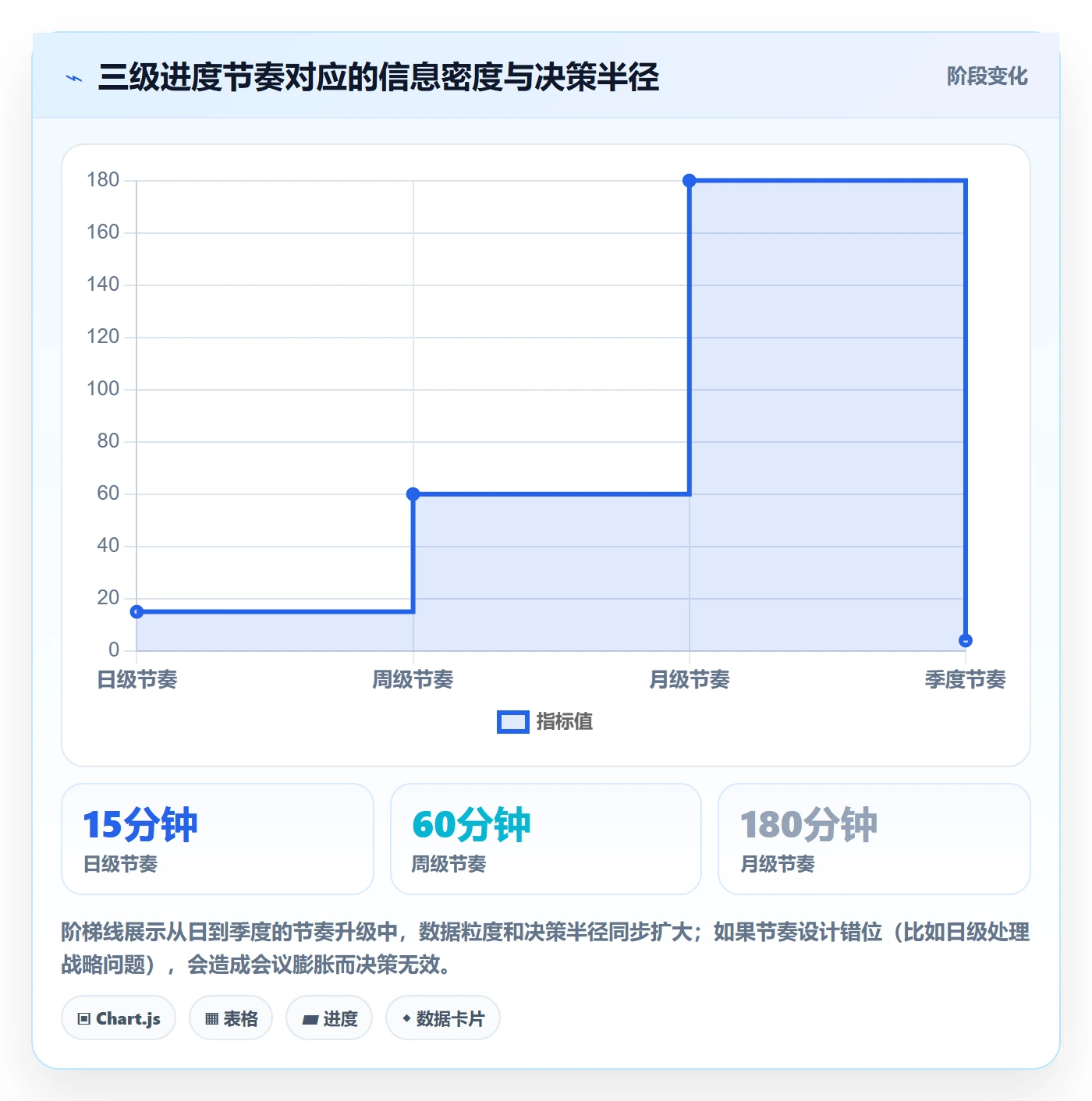Image resolution: width=1092 pixels, height=1101 pixels.
Task: Click the 阶段变化 label in header
Action: [987, 76]
